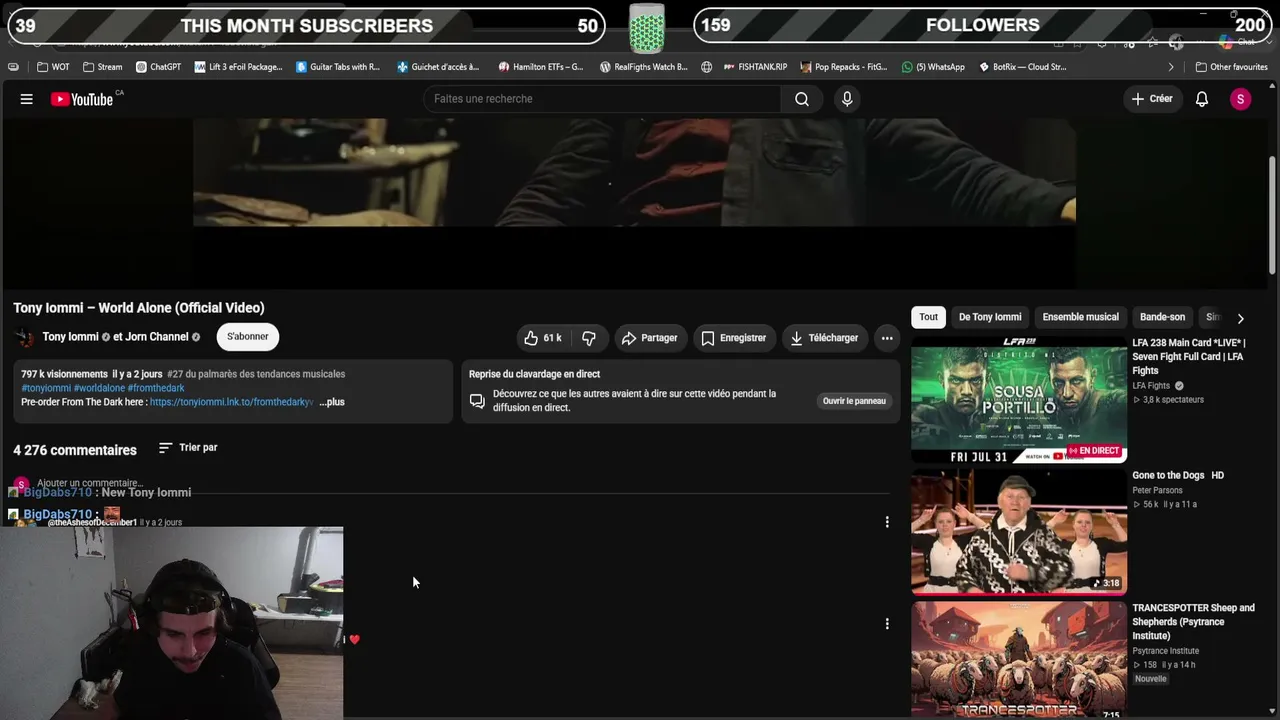The height and width of the screenshot is (720, 1280).
Task: Open the LFA 238 Main Card thumbnail
Action: pyautogui.click(x=1019, y=400)
